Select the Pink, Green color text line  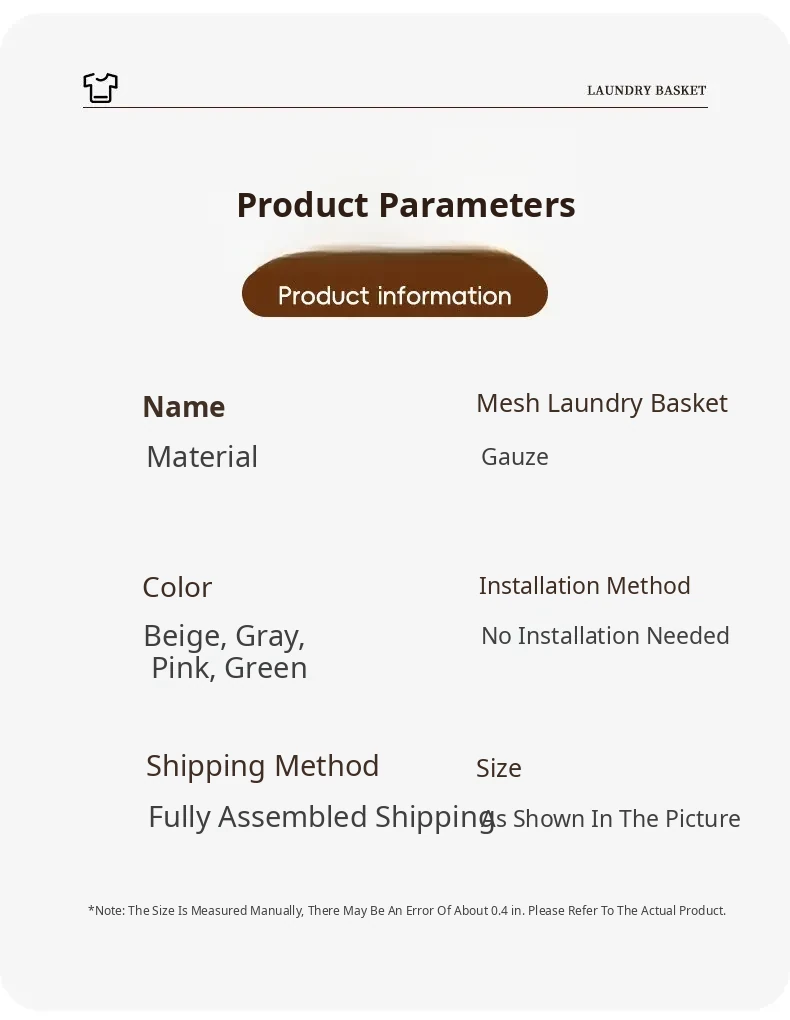click(229, 668)
